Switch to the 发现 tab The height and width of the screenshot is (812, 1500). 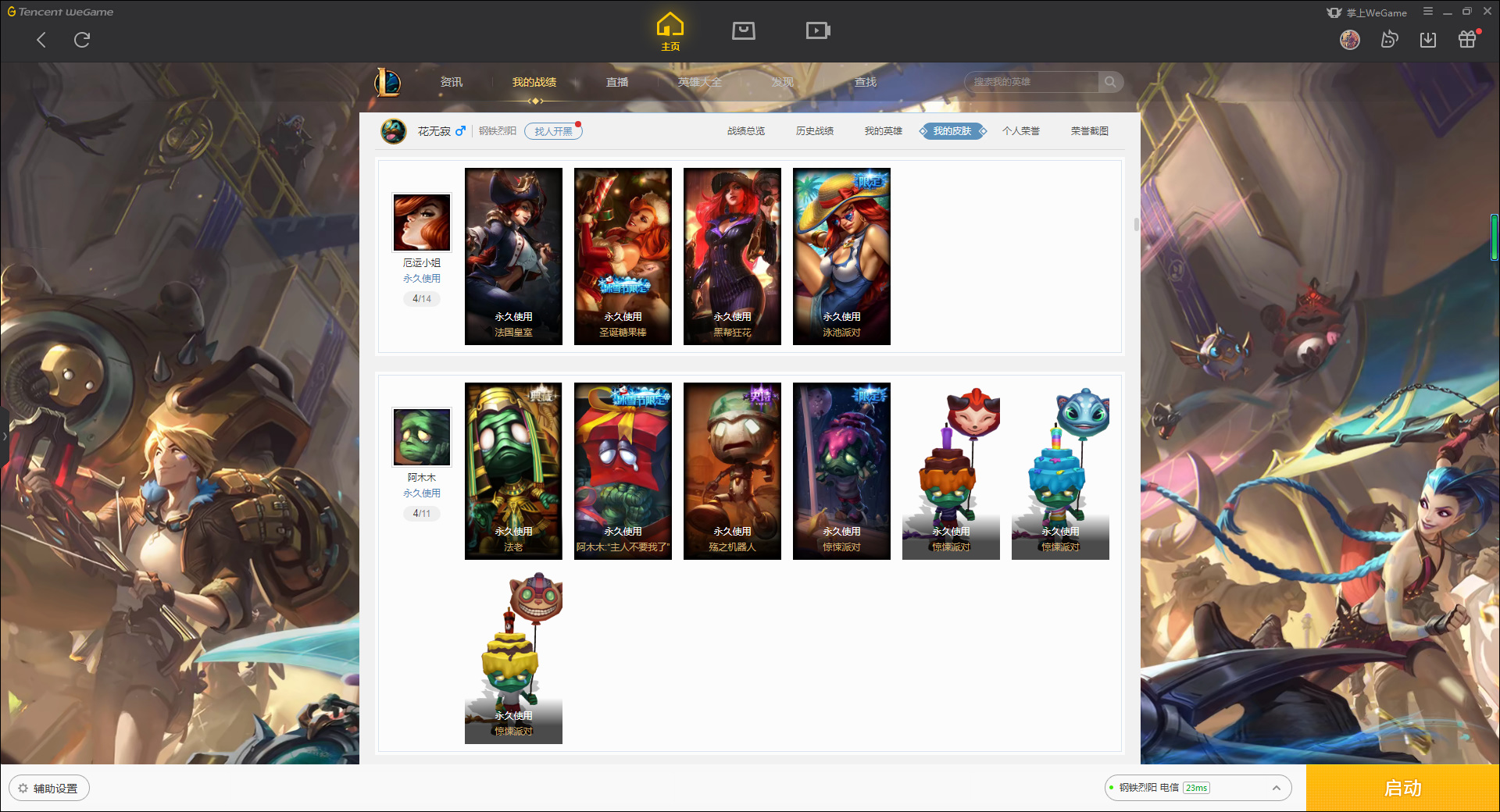click(783, 82)
